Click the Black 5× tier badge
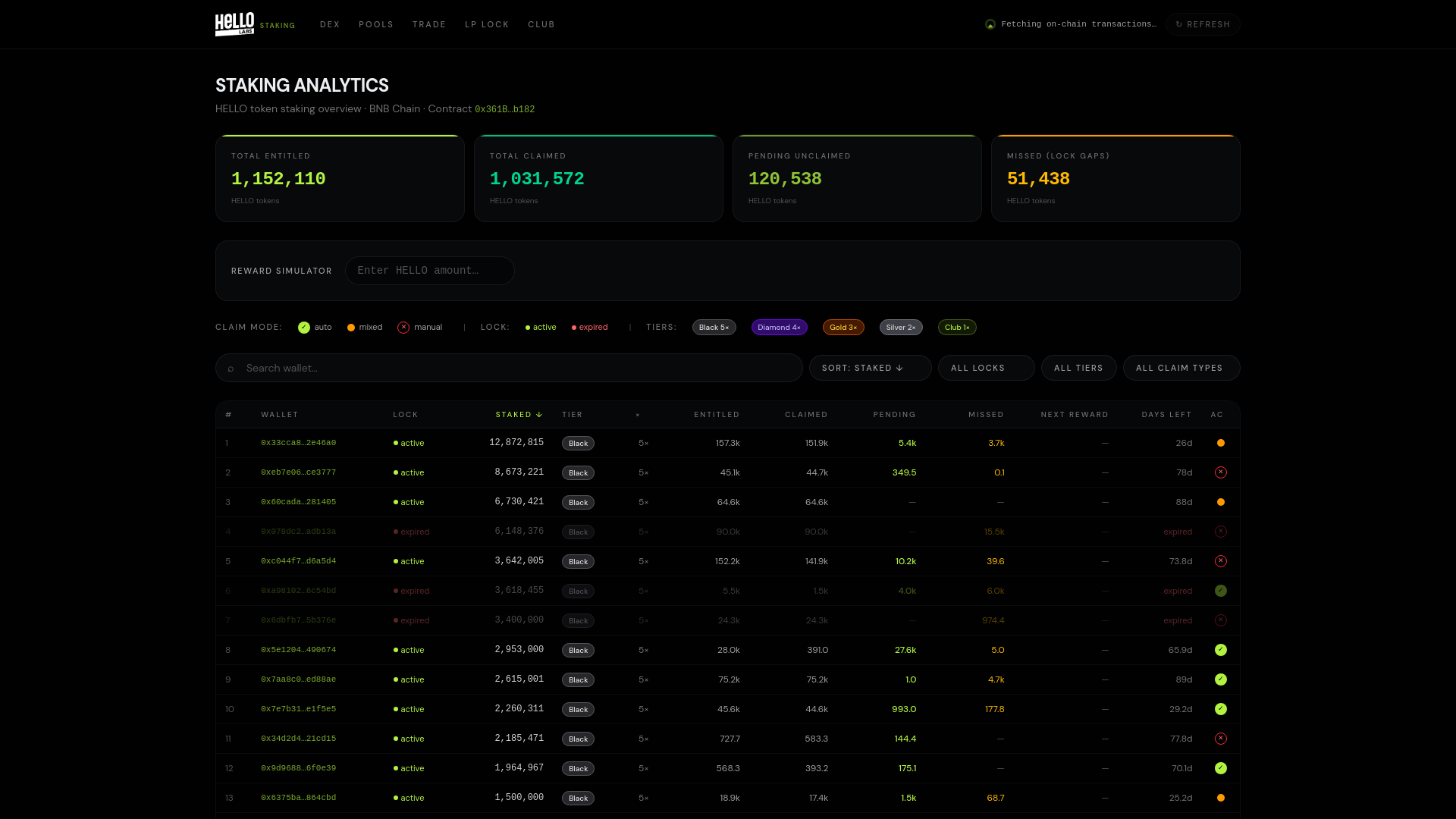The height and width of the screenshot is (819, 1456). click(x=714, y=328)
